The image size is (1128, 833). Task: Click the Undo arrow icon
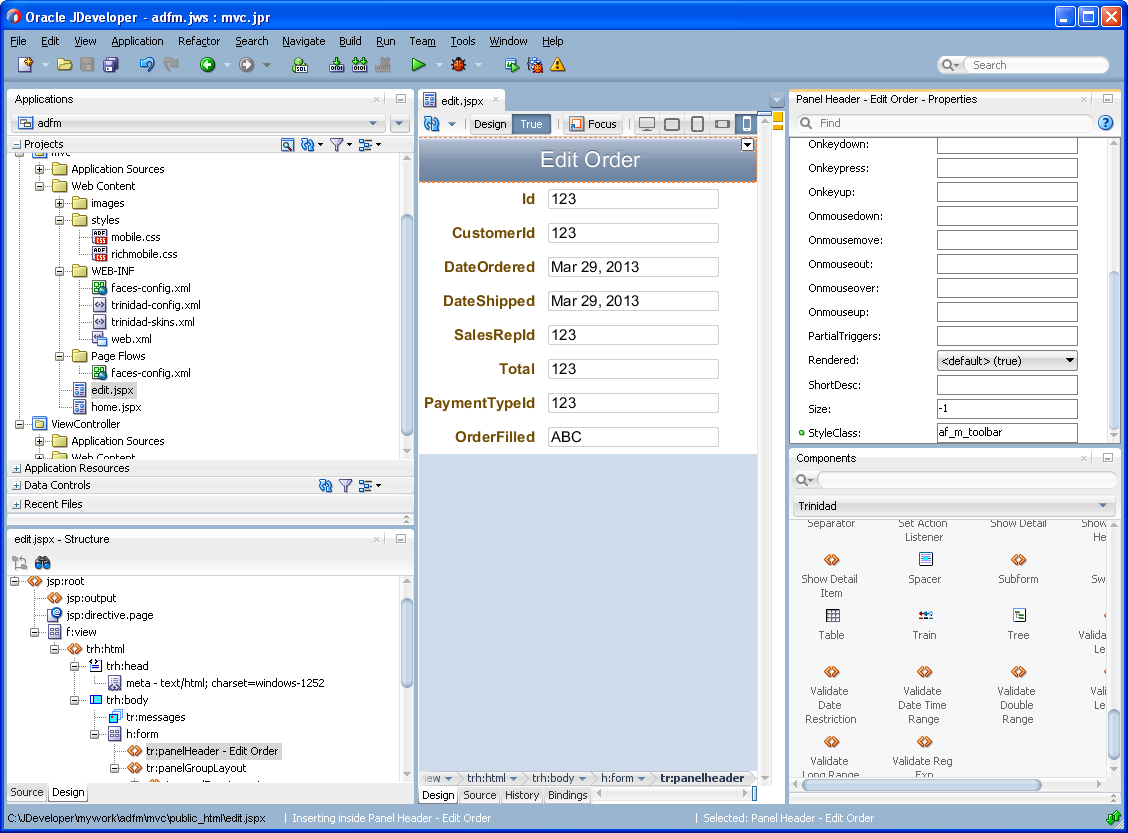pyautogui.click(x=147, y=65)
